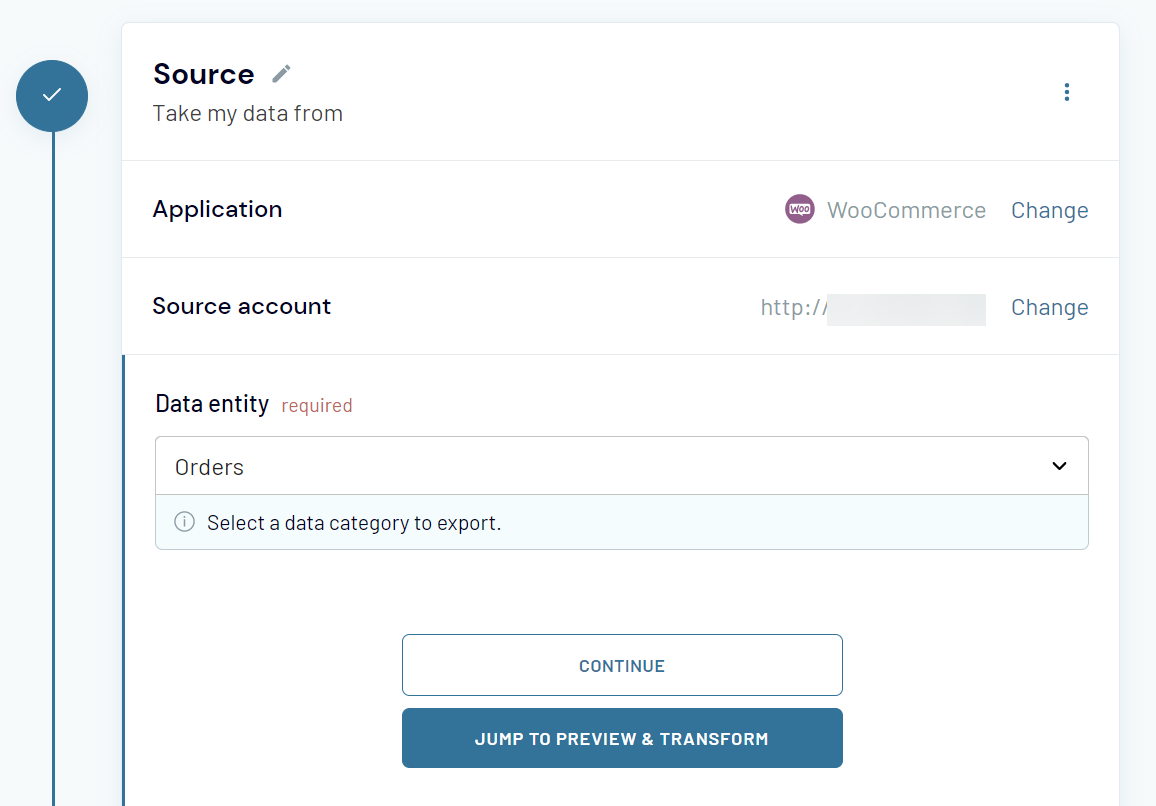Click JUMP TO PREVIEW & TRANSFORM

tap(621, 738)
